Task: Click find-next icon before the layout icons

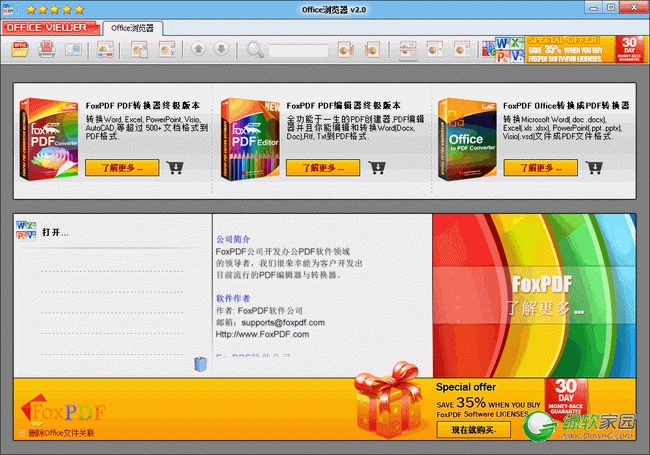Action: click(372, 49)
